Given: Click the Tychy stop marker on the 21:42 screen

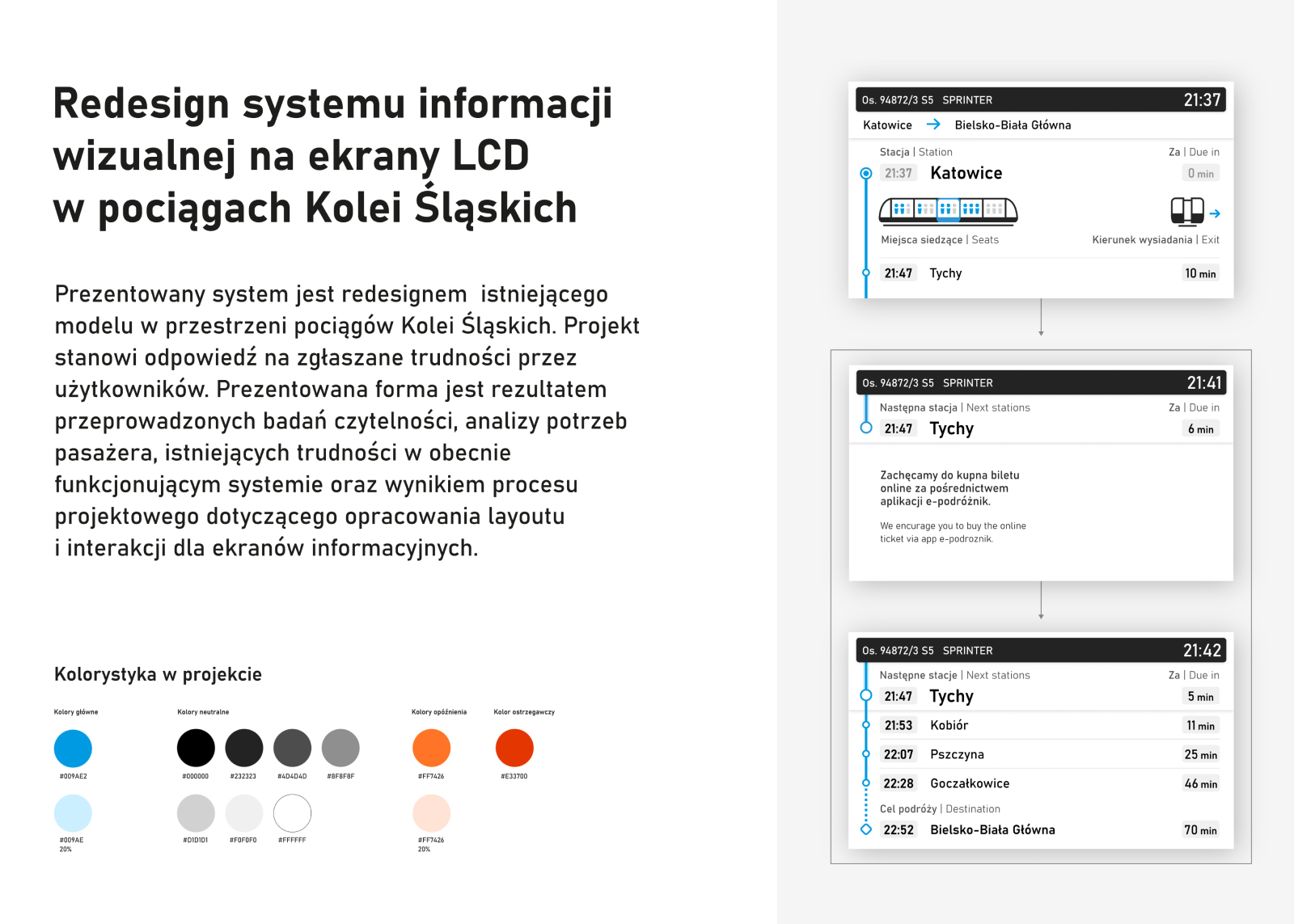Looking at the screenshot, I should pyautogui.click(x=866, y=696).
